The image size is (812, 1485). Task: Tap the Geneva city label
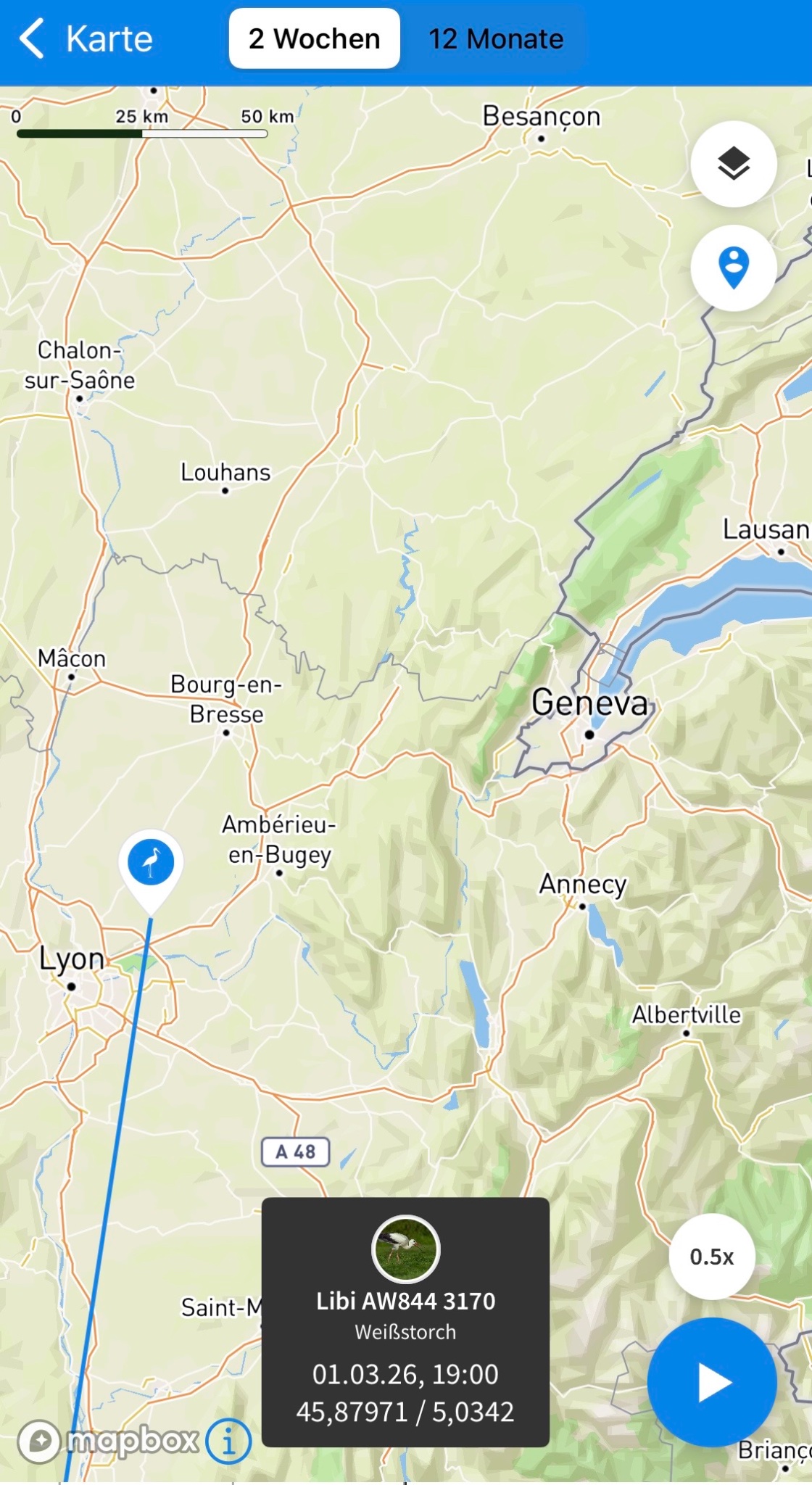click(x=589, y=703)
